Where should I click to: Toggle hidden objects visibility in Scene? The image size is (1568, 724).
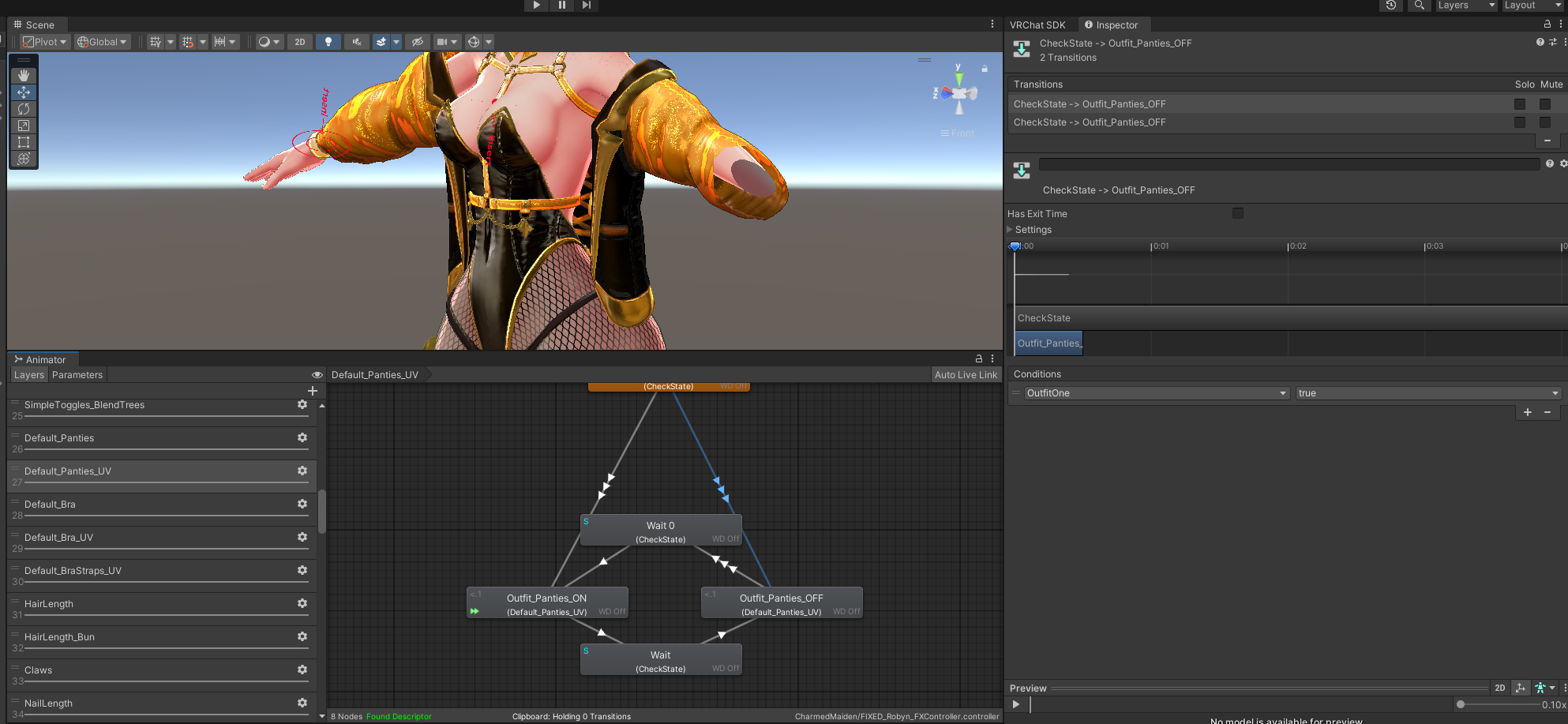[x=418, y=42]
